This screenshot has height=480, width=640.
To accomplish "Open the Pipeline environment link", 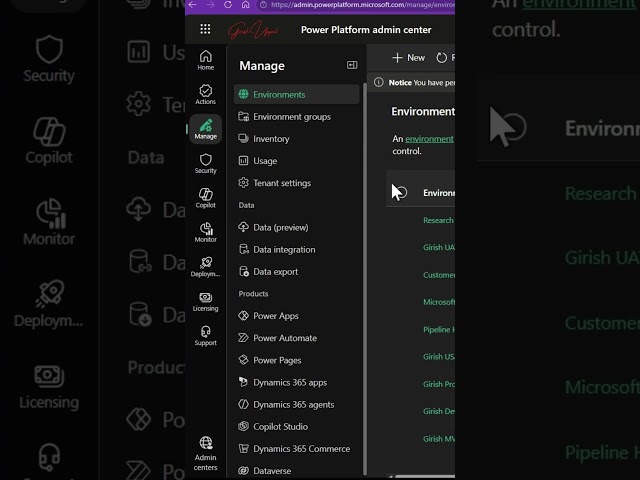I will click(x=439, y=329).
